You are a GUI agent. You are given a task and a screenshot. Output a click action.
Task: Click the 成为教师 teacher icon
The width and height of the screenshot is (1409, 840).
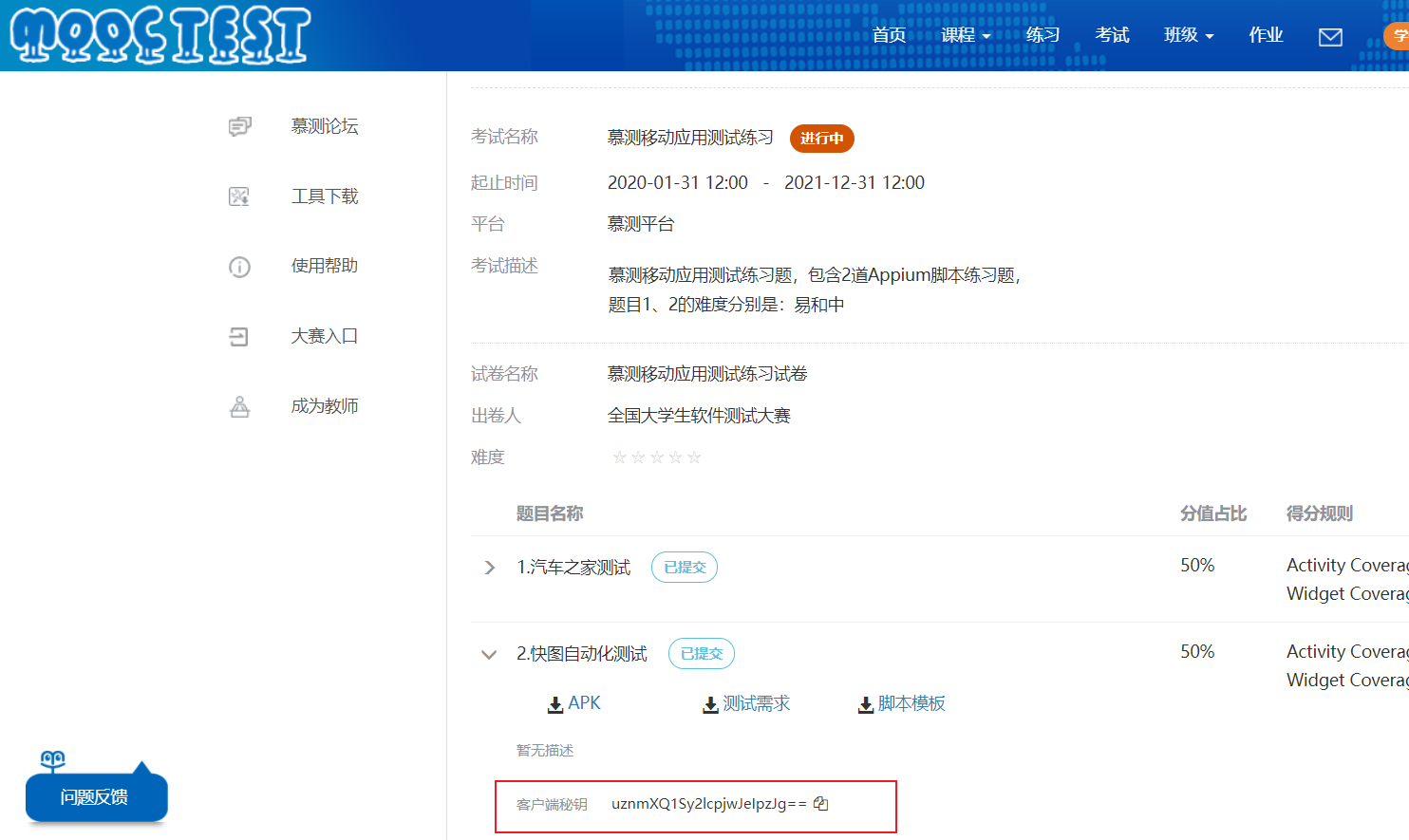[x=239, y=406]
